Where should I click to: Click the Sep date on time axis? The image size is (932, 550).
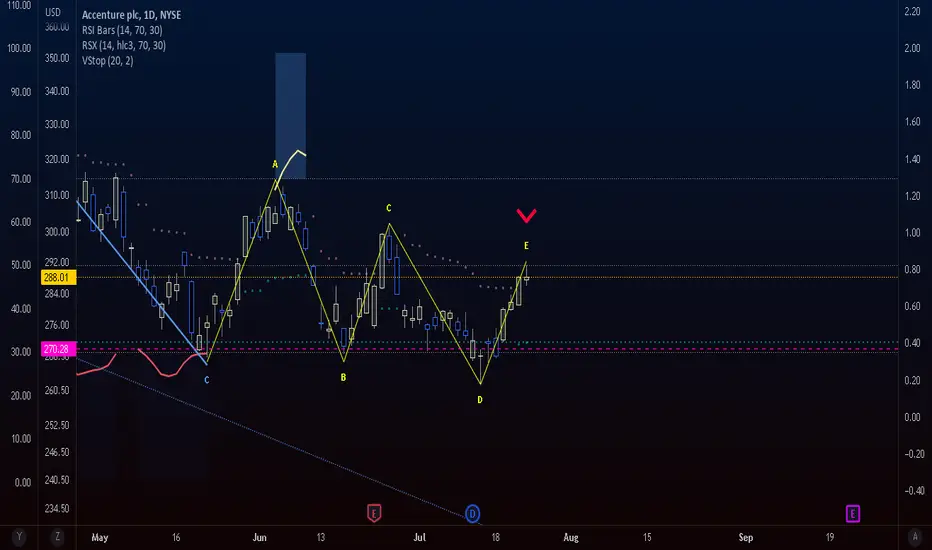tap(746, 538)
